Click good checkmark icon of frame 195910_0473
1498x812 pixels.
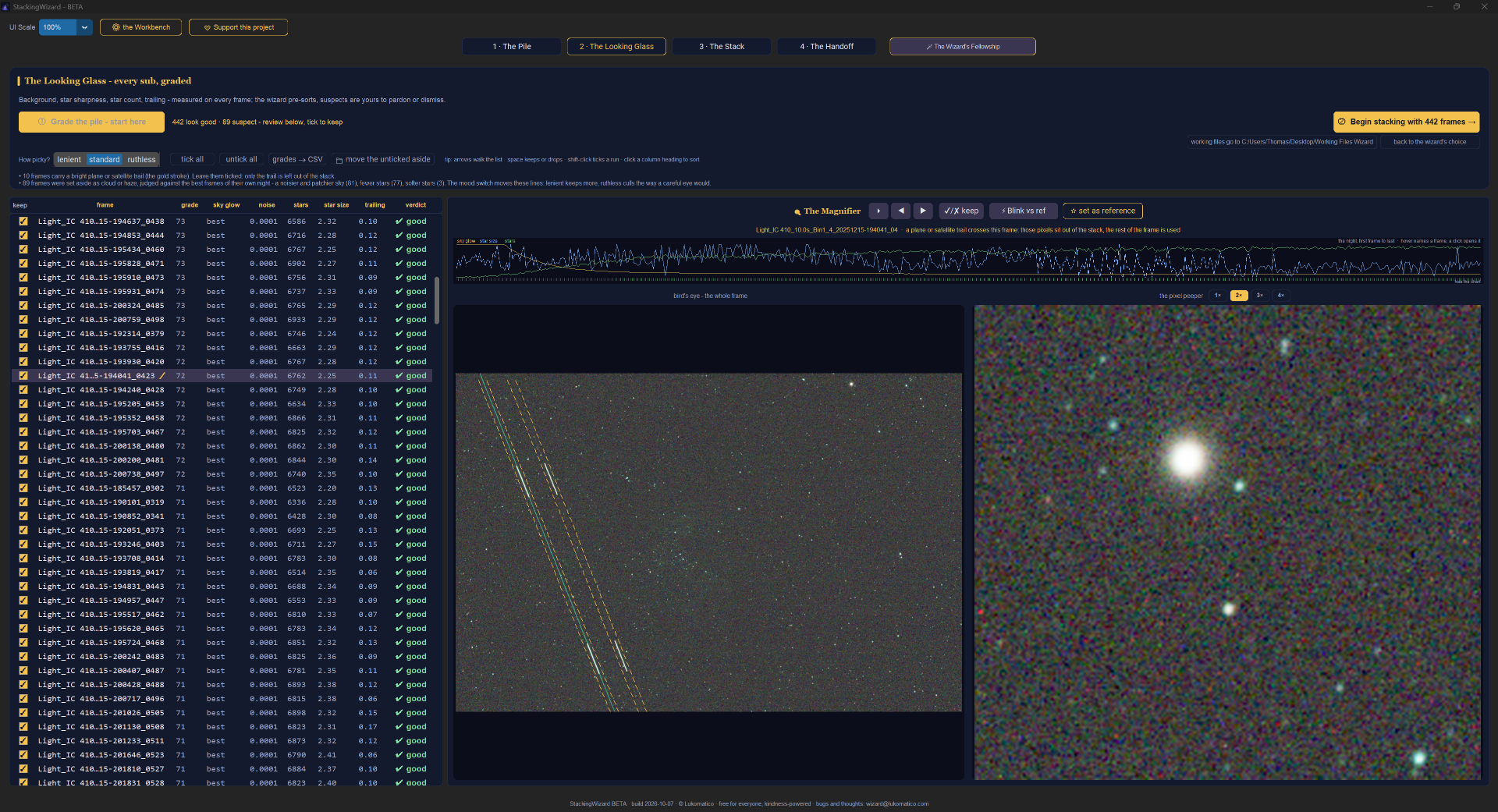[399, 278]
